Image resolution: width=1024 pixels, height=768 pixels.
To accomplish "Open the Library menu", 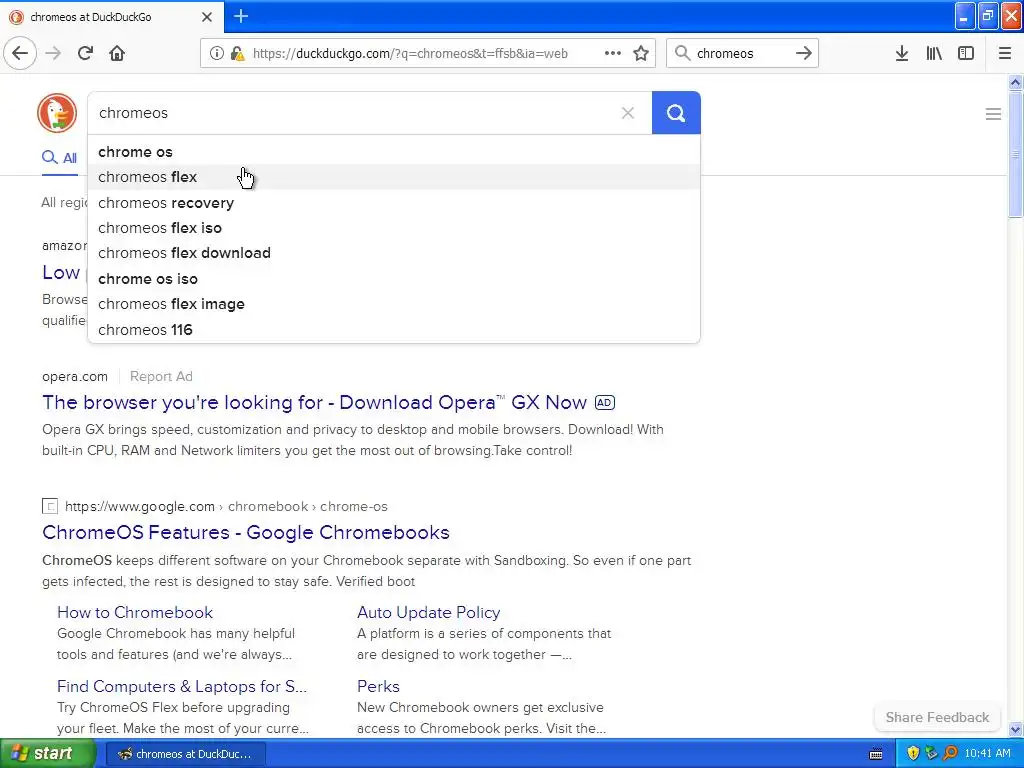I will (x=934, y=53).
